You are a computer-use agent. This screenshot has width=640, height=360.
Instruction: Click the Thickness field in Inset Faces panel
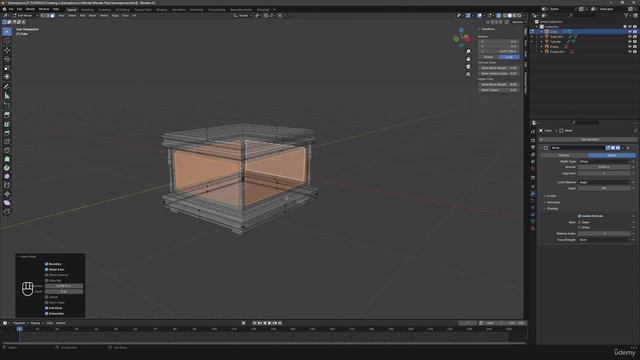64,286
